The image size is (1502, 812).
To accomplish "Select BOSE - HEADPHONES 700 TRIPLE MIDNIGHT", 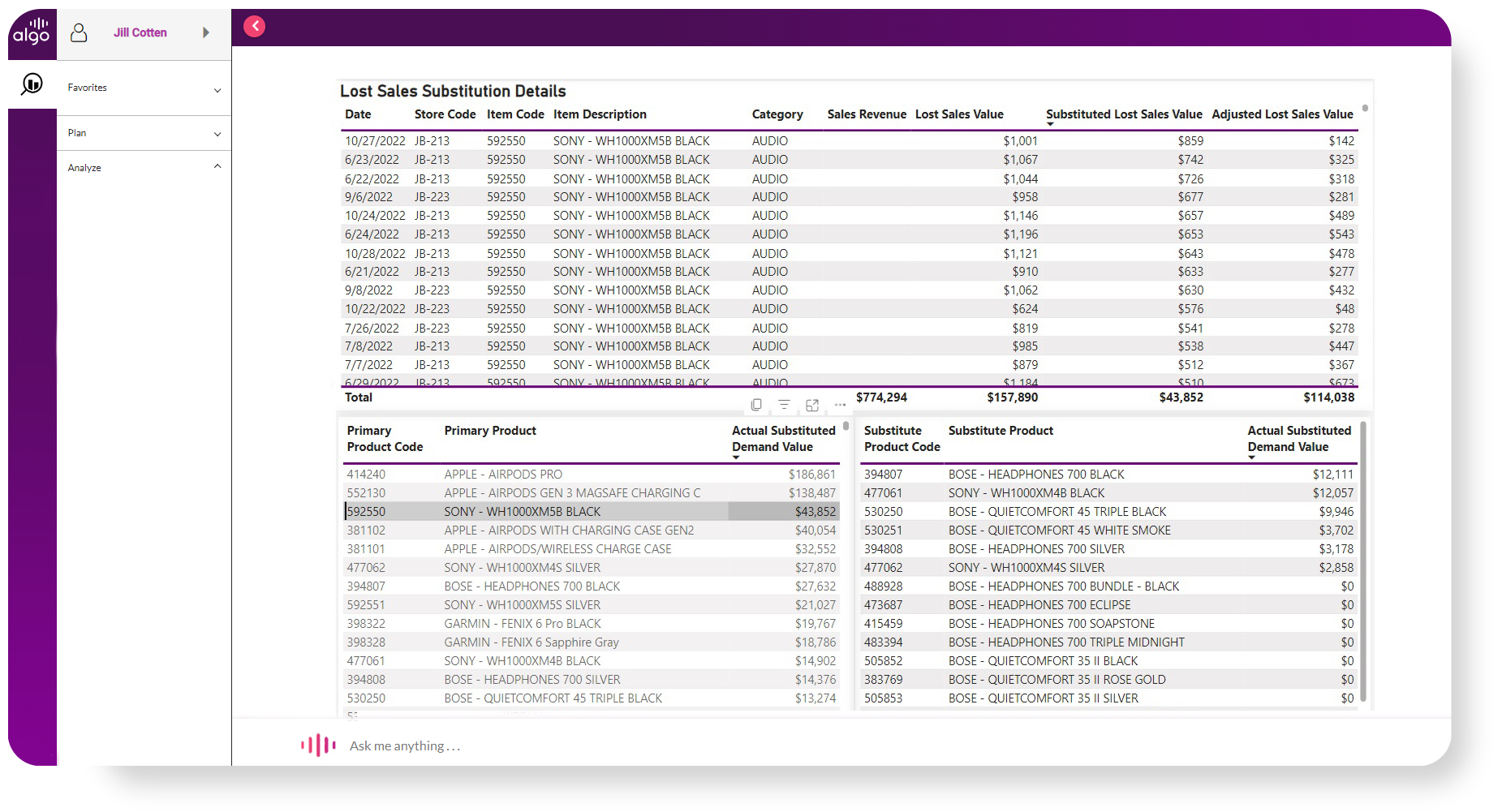I will click(1066, 642).
